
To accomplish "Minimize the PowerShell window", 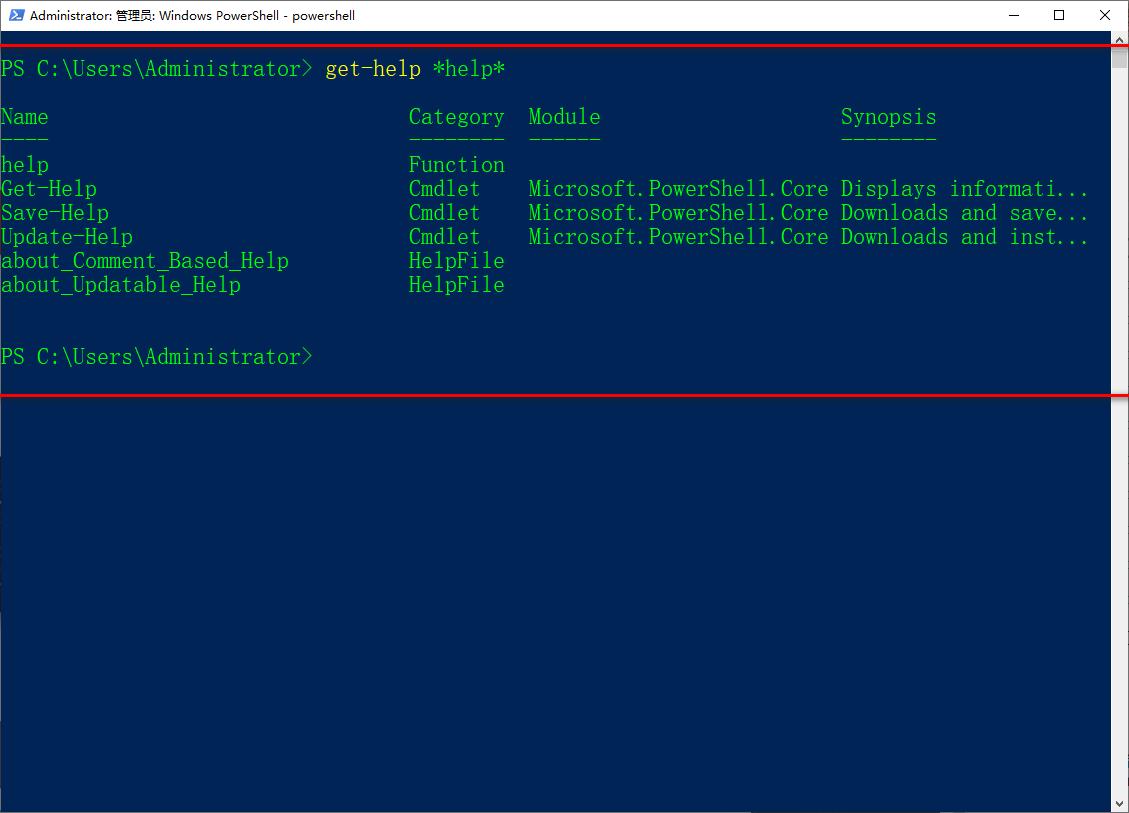I will (x=1014, y=15).
